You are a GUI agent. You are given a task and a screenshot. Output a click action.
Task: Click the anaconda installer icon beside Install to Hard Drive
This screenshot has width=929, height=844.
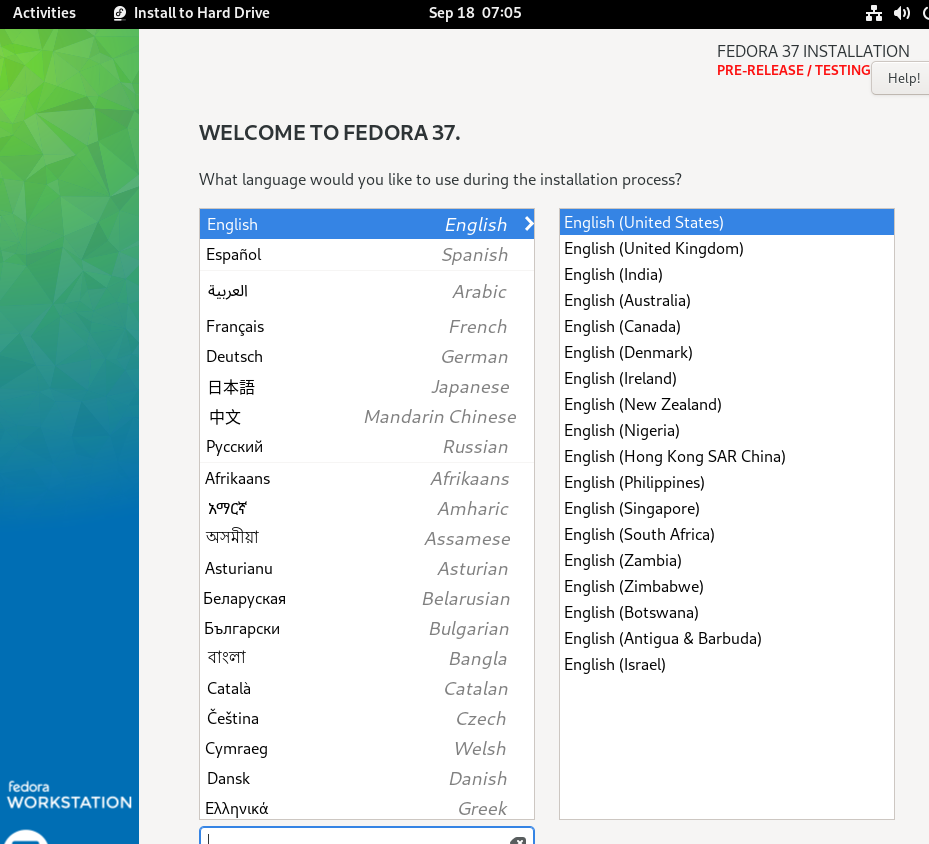(x=120, y=14)
